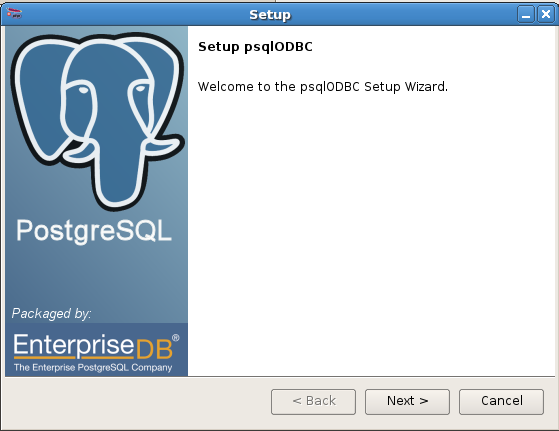Image resolution: width=559 pixels, height=431 pixels.
Task: Click the 'Packaged by:' label
Action: click(51, 314)
